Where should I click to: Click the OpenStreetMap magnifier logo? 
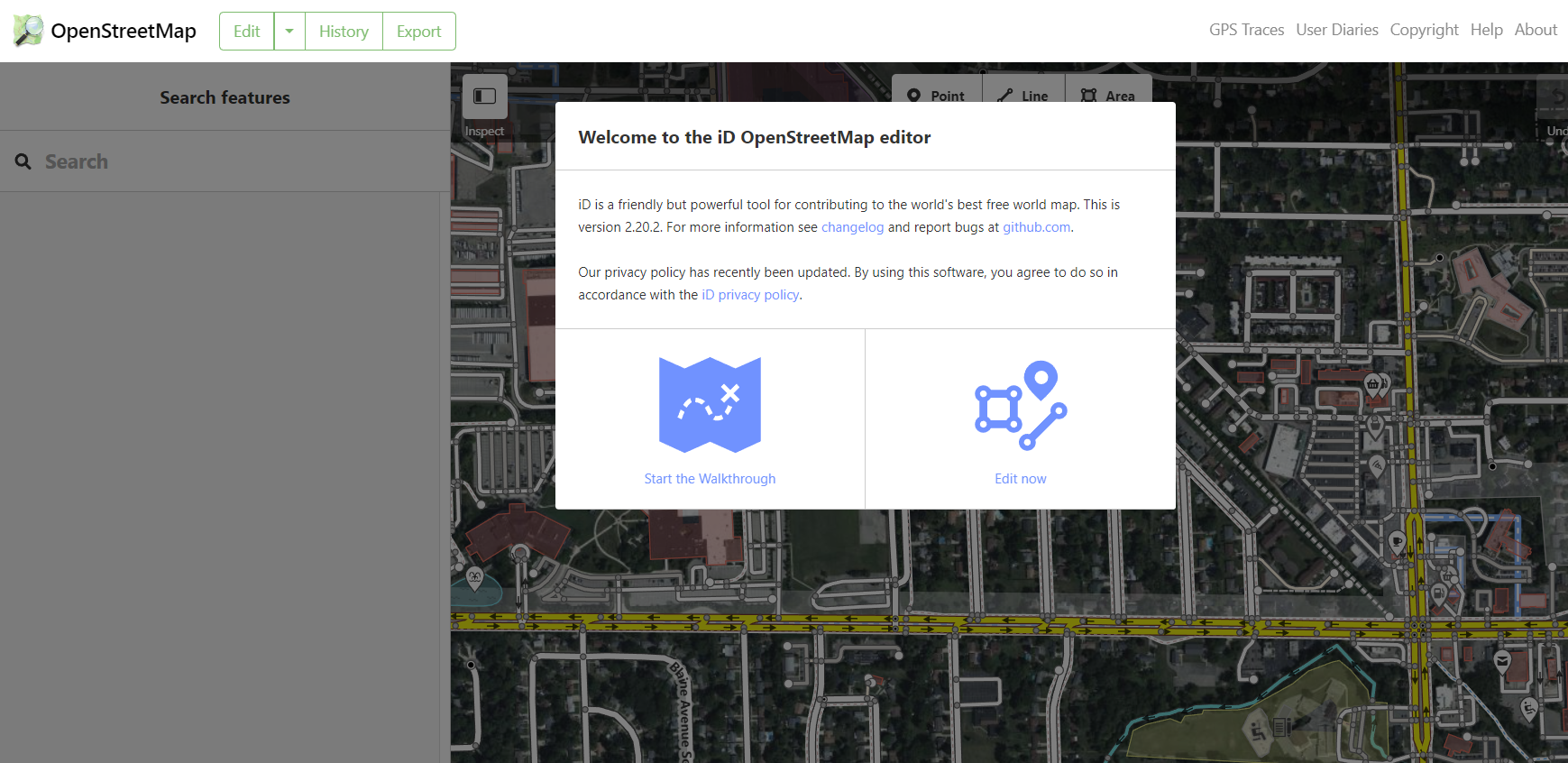point(28,31)
